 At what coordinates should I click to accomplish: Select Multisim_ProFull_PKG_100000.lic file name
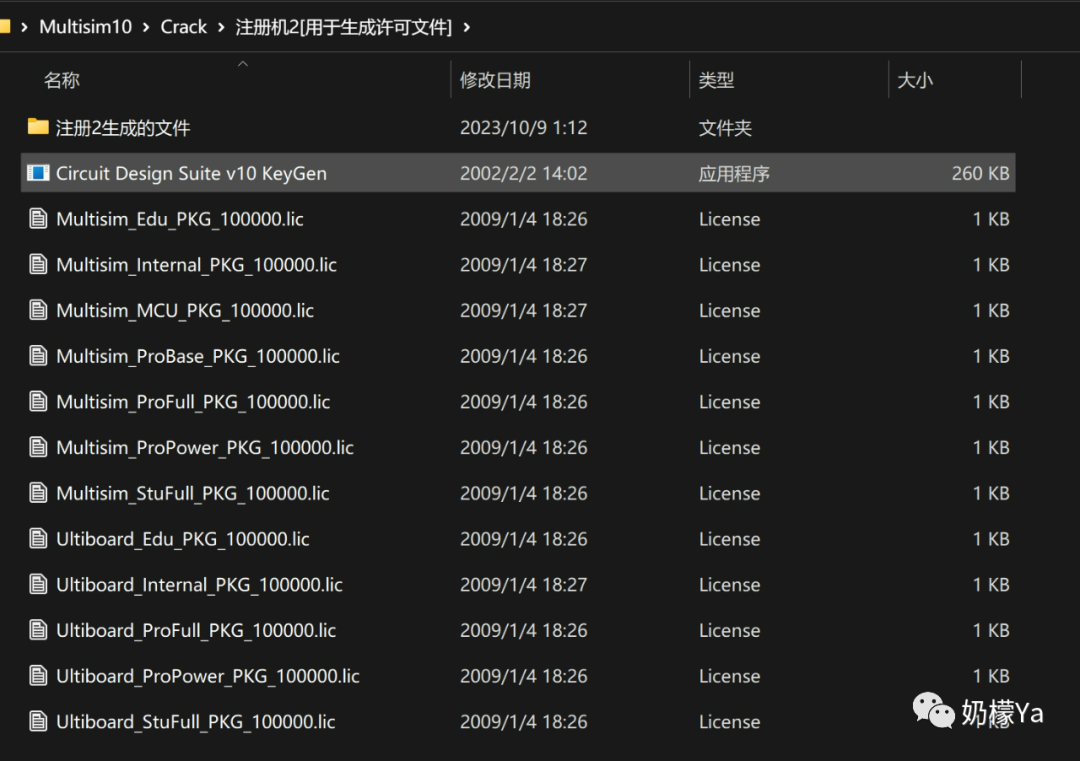pos(193,402)
